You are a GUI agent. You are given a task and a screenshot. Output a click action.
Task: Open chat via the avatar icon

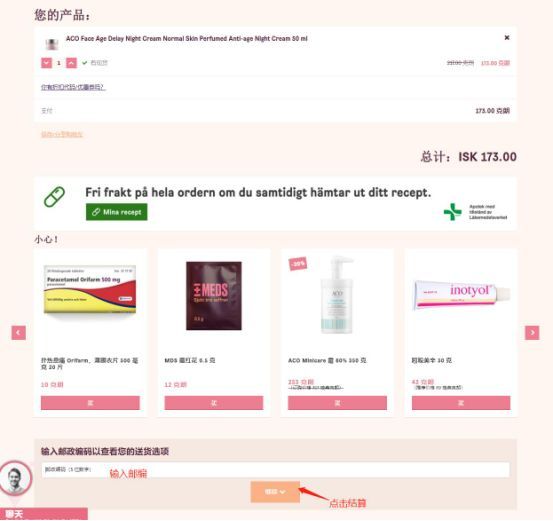(15, 479)
